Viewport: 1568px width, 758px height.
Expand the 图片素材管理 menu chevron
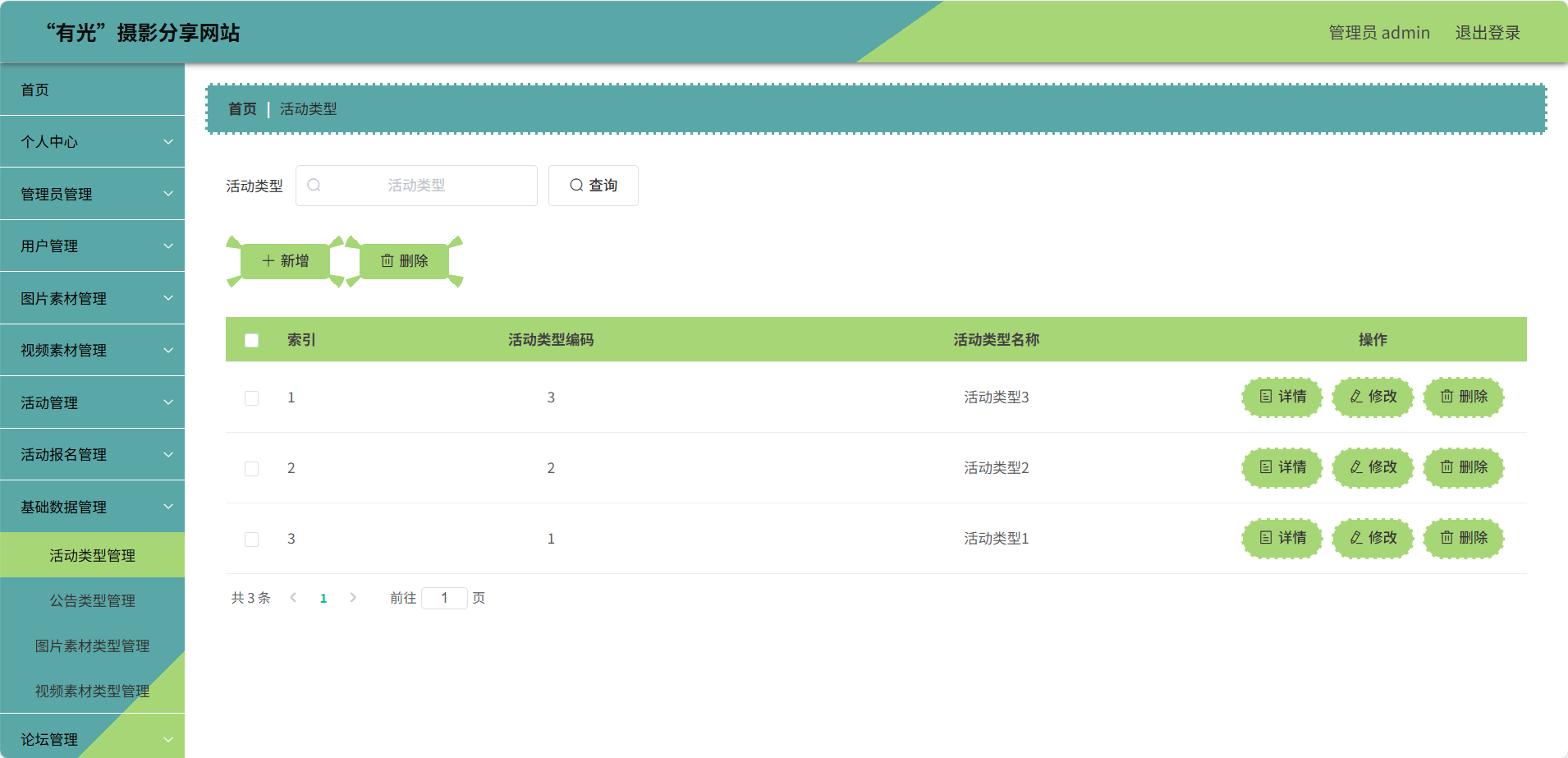click(168, 298)
